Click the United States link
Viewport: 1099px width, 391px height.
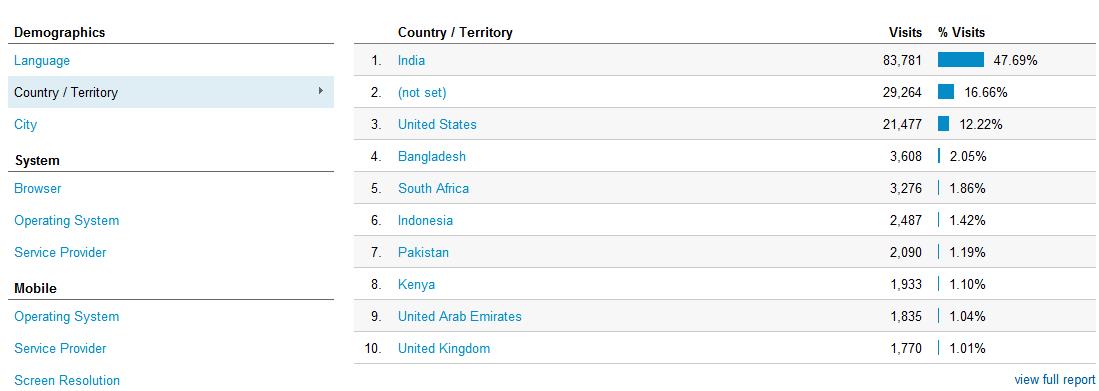click(x=437, y=125)
